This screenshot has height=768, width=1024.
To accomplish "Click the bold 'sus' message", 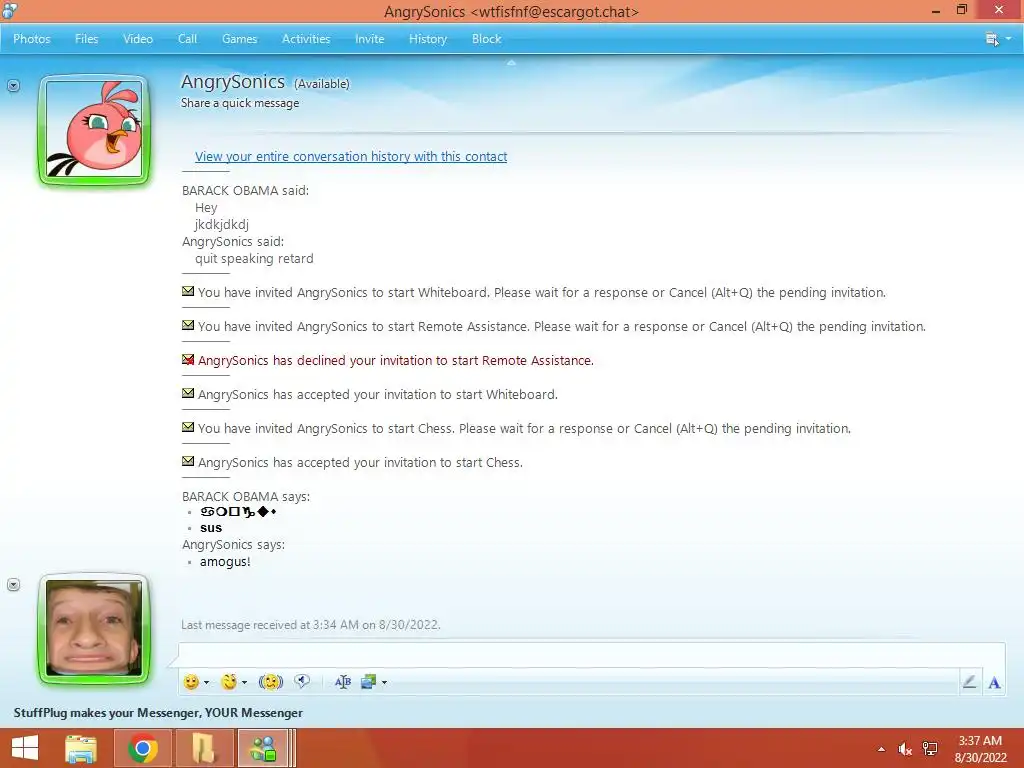I will tap(211, 528).
